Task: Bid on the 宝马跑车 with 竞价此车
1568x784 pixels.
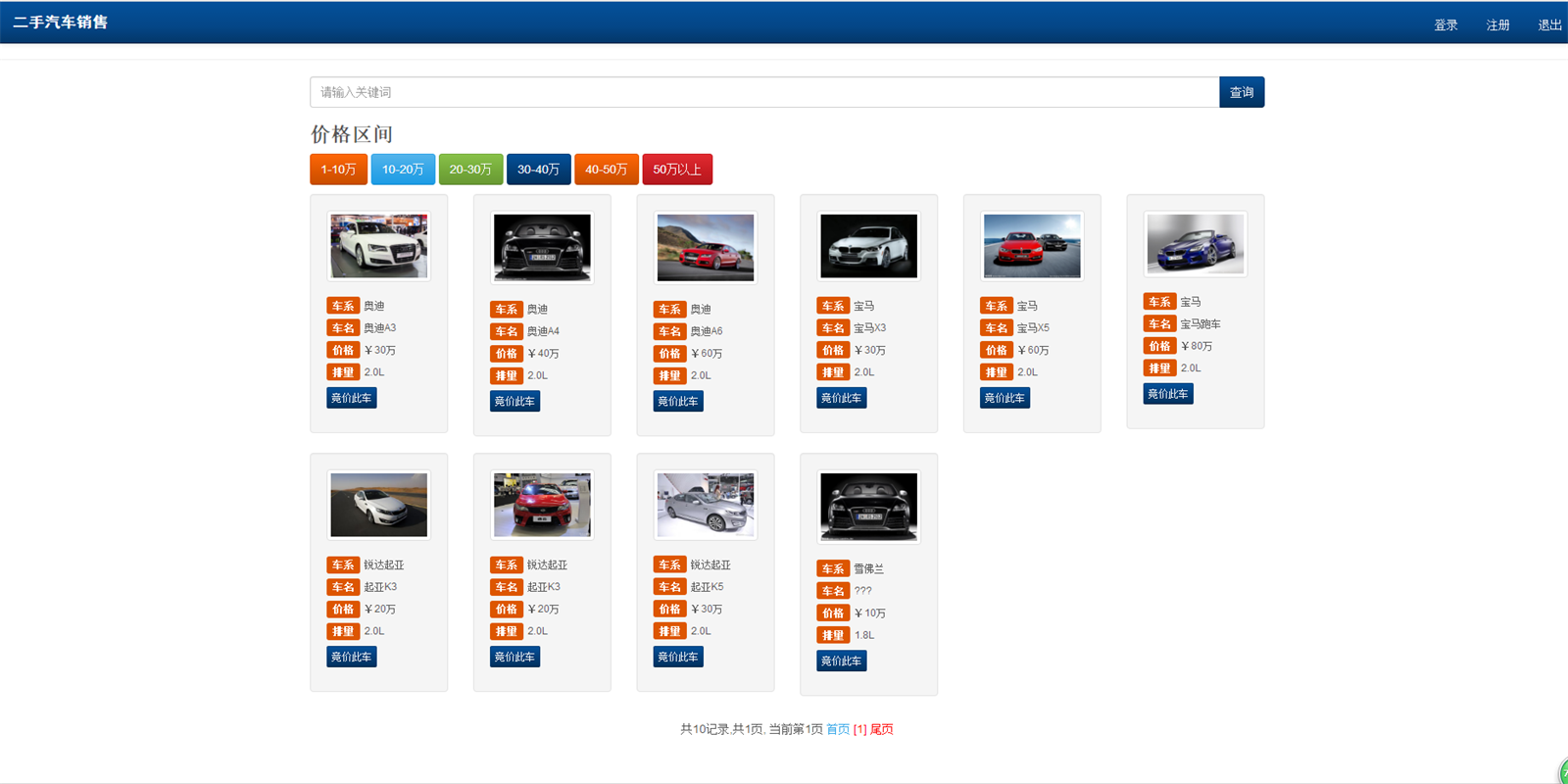Action: (x=1168, y=394)
